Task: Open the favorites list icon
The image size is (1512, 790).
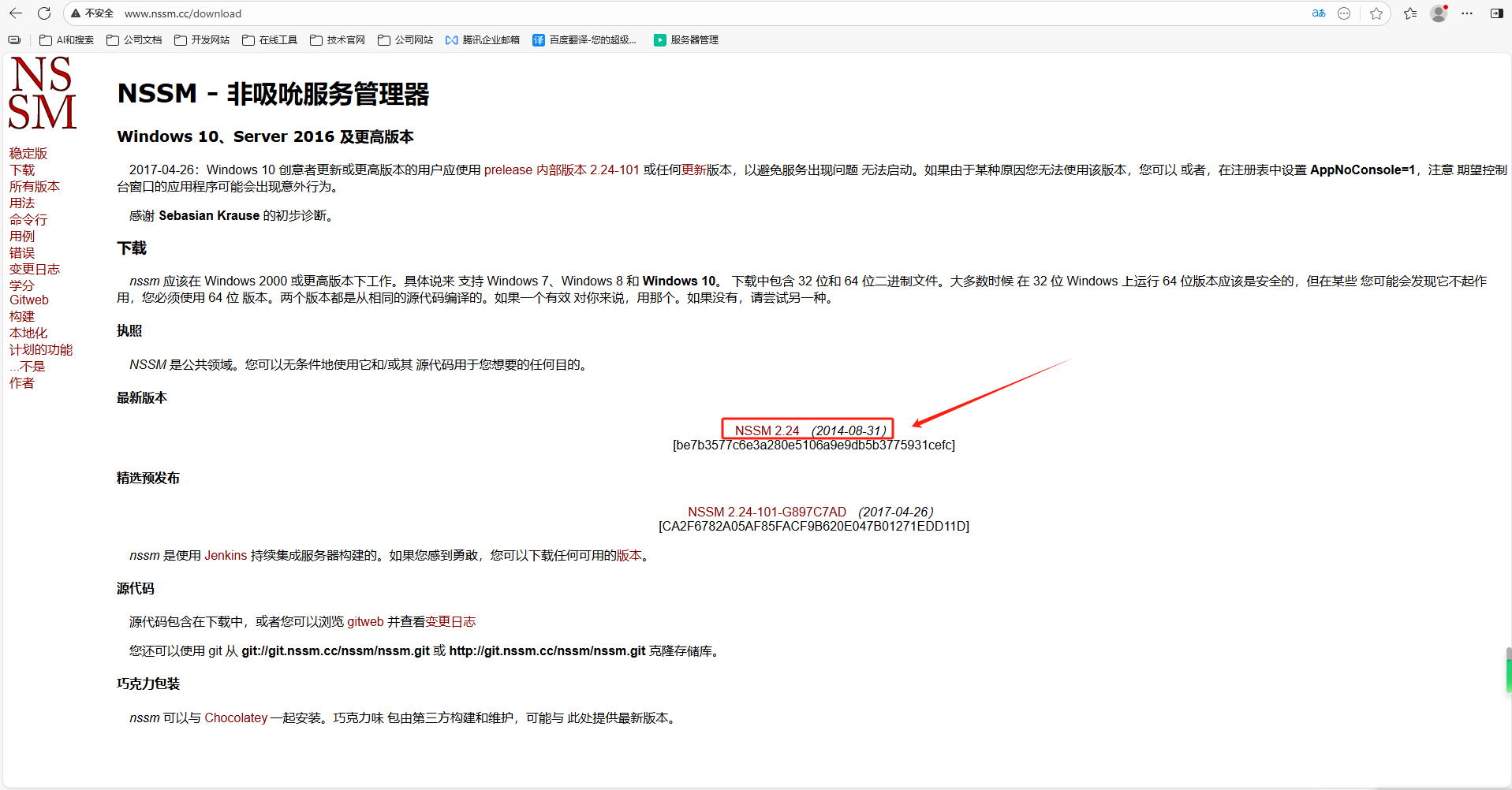Action: click(1411, 13)
